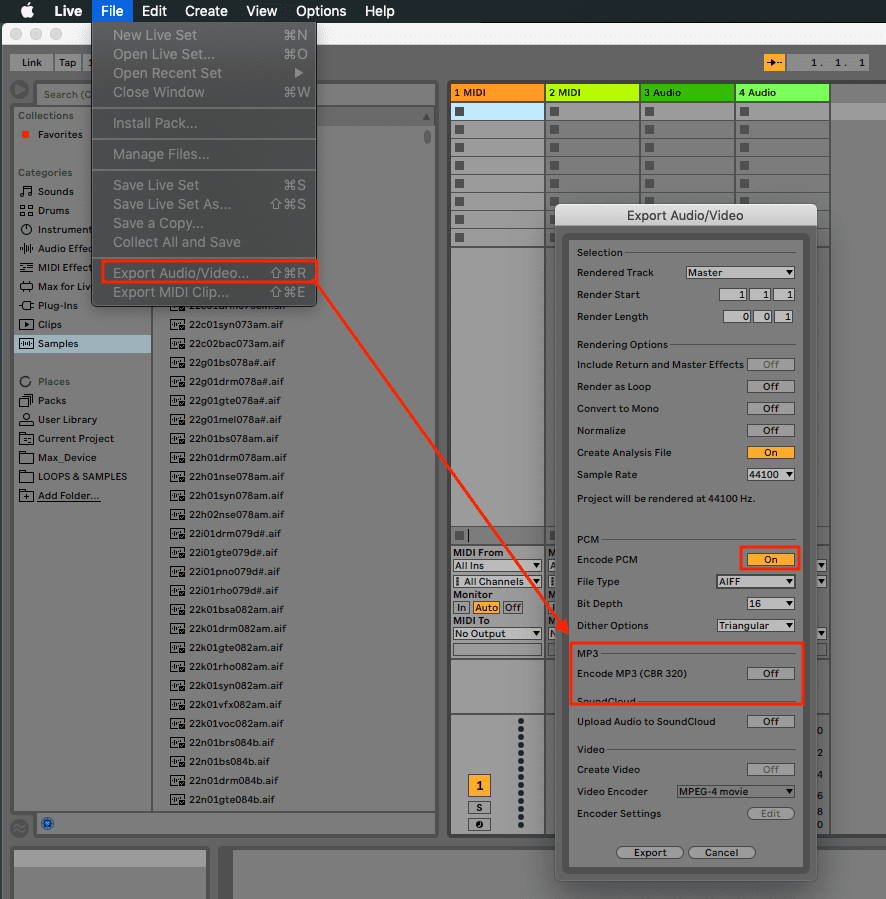Toggle Create Analysis File option
Screen dimensions: 886x899
point(771,452)
